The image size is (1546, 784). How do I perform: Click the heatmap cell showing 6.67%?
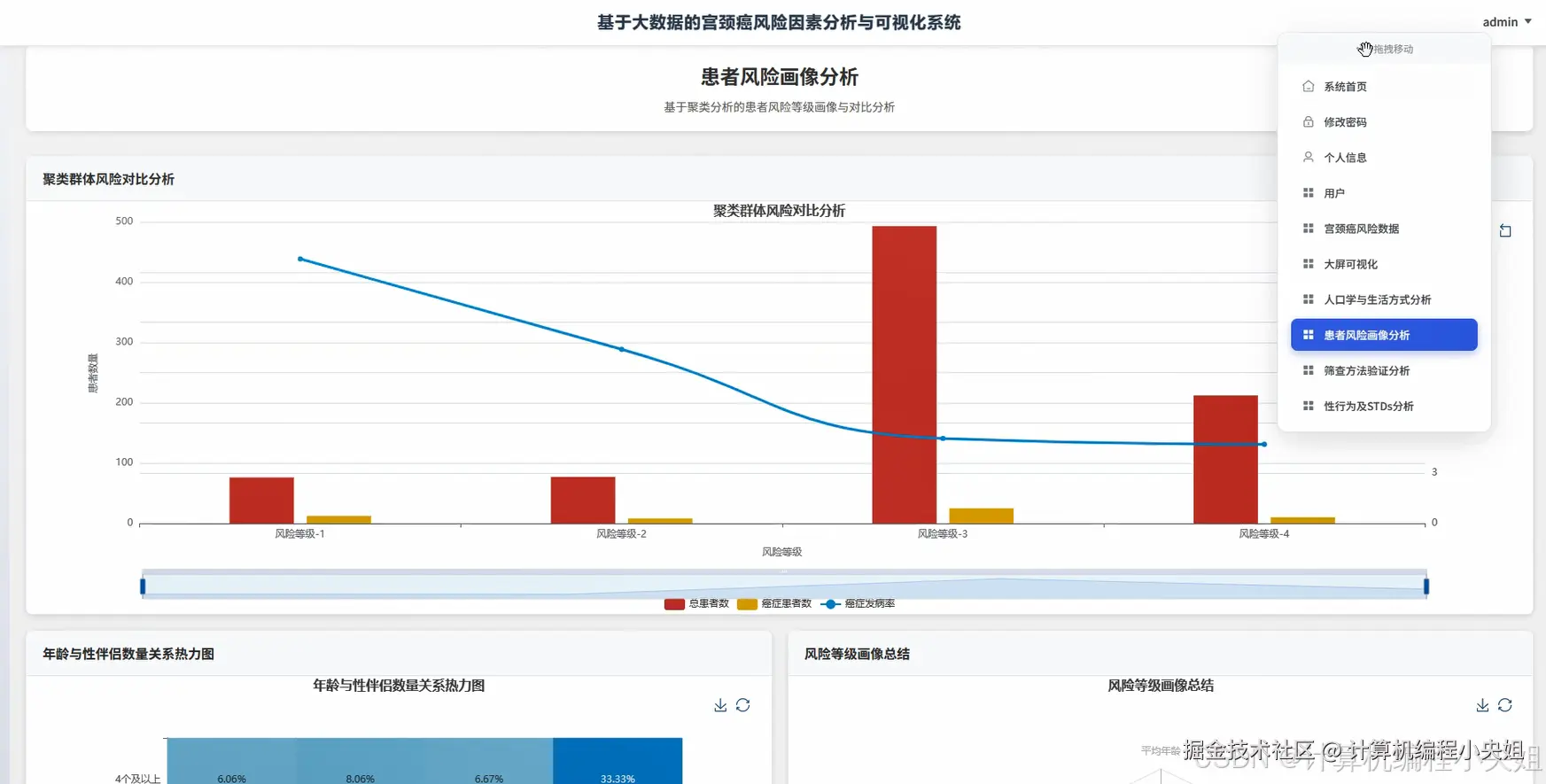tap(489, 761)
